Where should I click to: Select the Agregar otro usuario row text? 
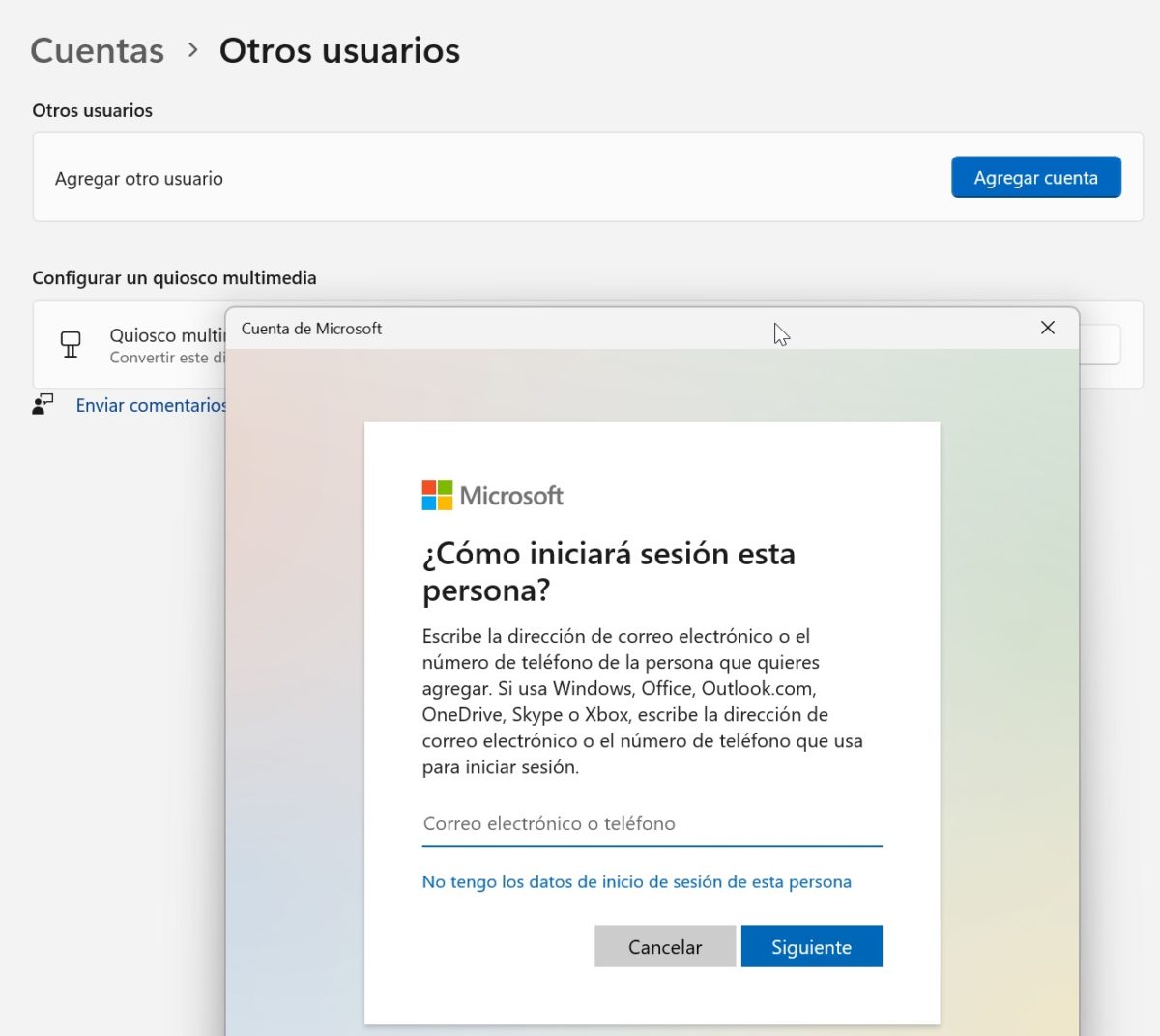[139, 178]
